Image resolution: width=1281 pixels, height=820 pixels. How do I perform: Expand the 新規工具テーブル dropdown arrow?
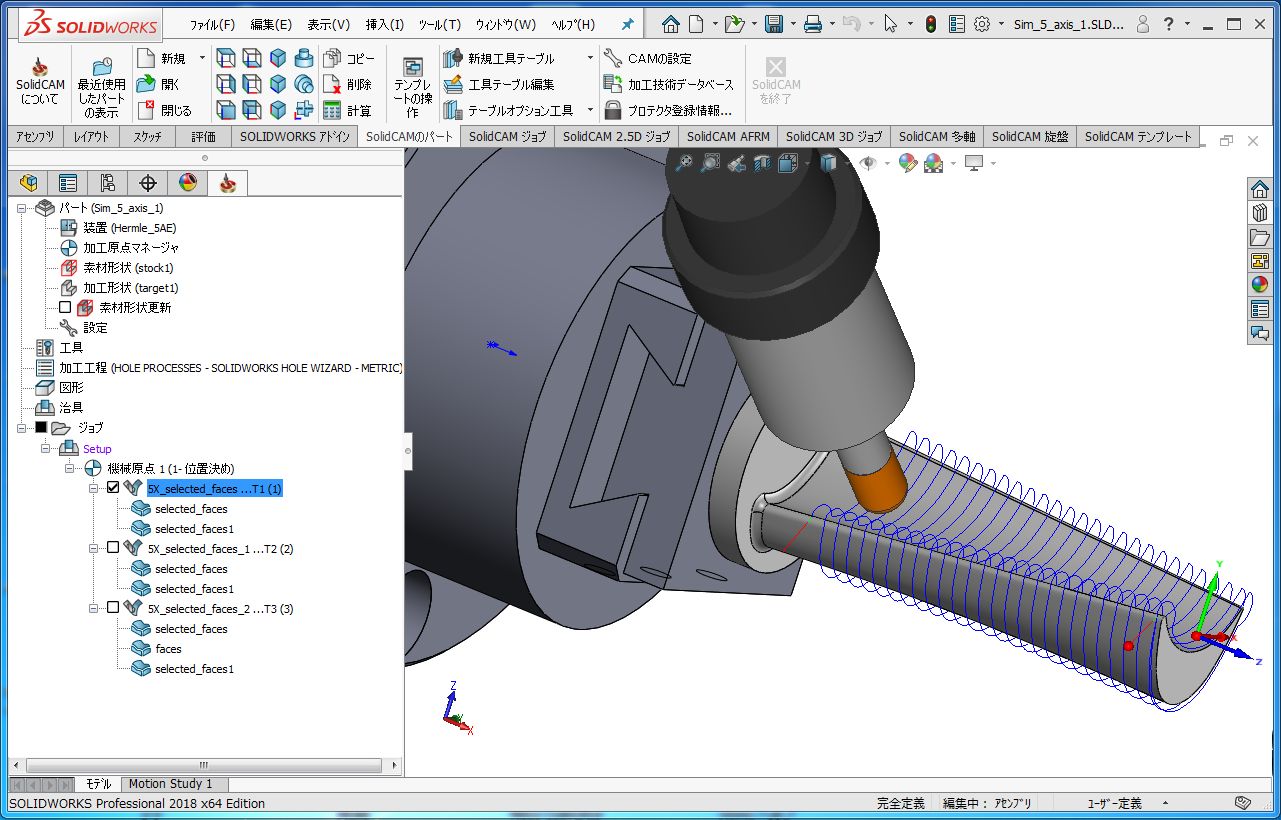tap(590, 58)
